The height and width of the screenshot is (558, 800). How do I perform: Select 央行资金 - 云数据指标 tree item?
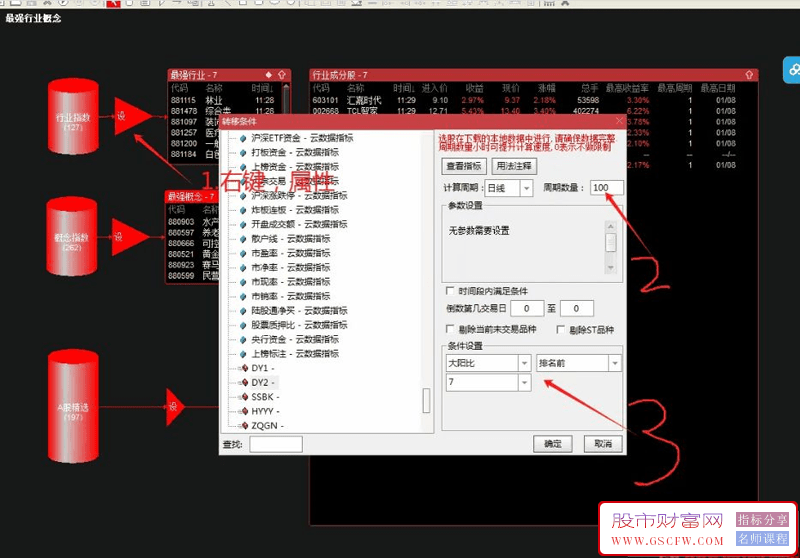click(x=295, y=339)
